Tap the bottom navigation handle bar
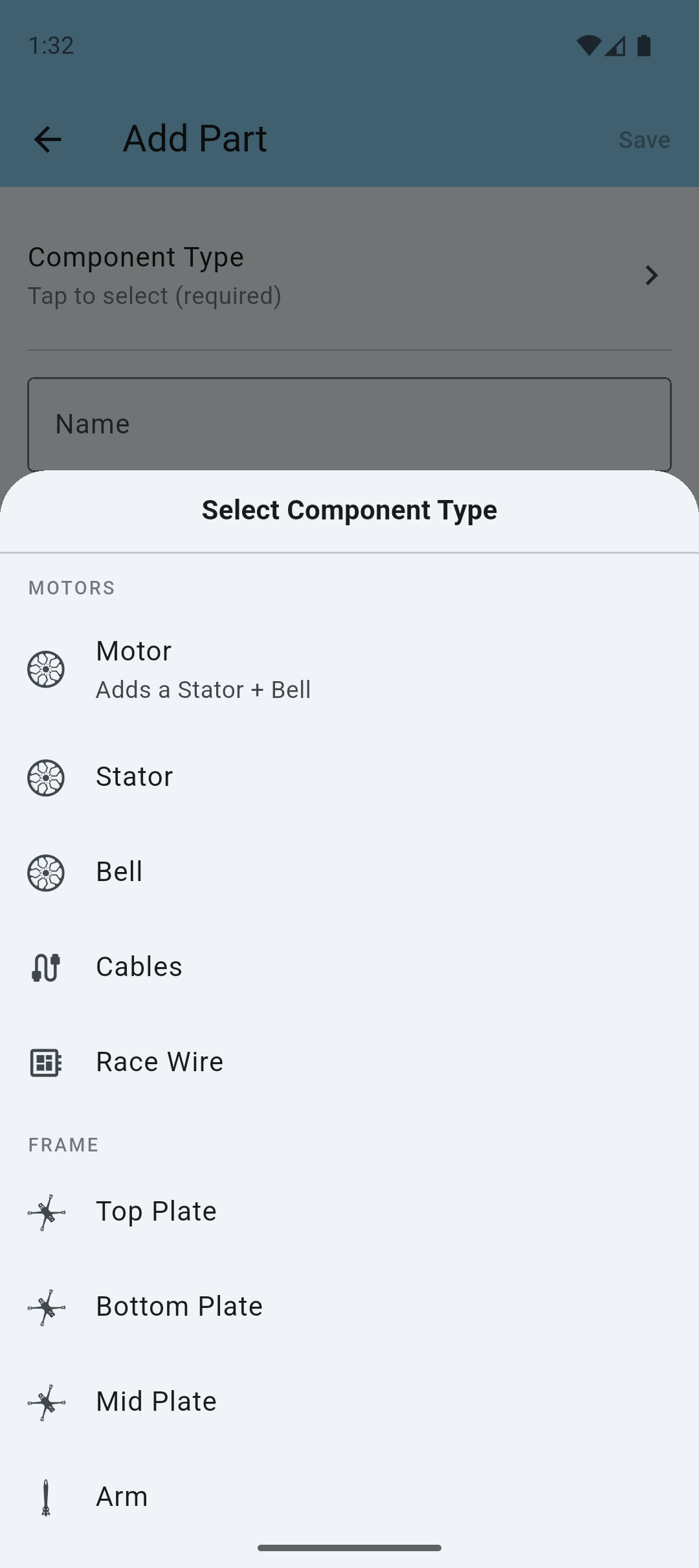 click(x=349, y=1548)
